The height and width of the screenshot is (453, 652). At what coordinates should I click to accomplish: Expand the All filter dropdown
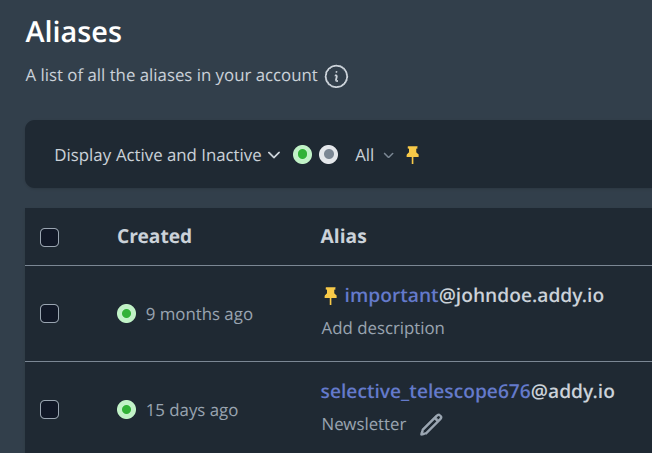pos(374,155)
